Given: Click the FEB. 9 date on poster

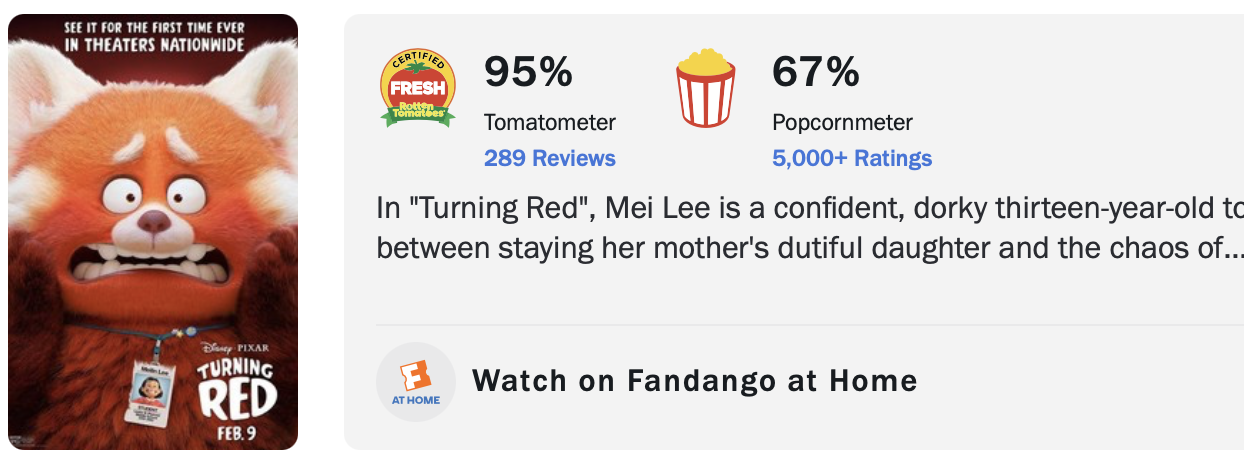Looking at the screenshot, I should tap(236, 432).
